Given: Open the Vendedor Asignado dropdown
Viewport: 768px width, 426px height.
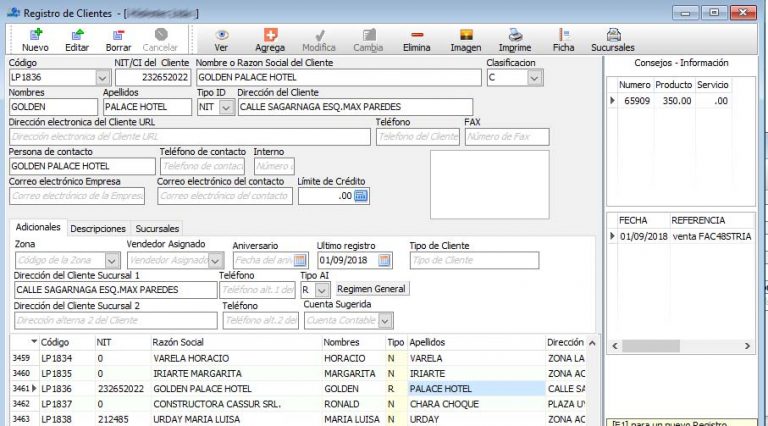Looking at the screenshot, I should pyautogui.click(x=215, y=260).
